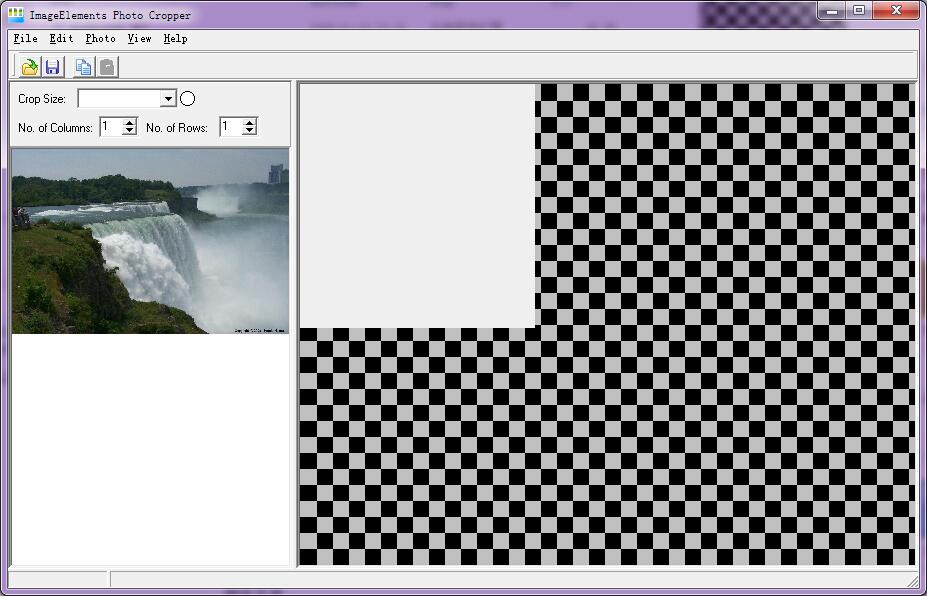
Task: Click the down spinner for No. of Columns
Action: tap(129, 131)
